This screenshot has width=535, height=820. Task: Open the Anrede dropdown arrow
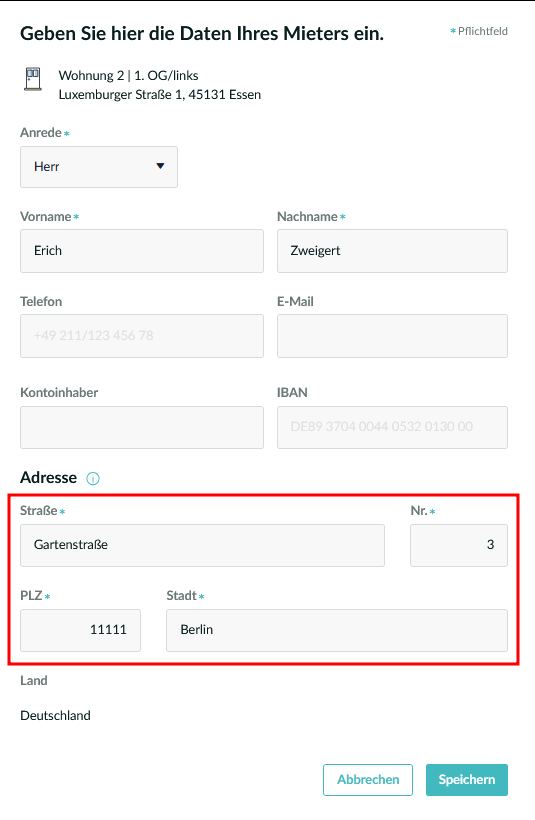pos(161,166)
